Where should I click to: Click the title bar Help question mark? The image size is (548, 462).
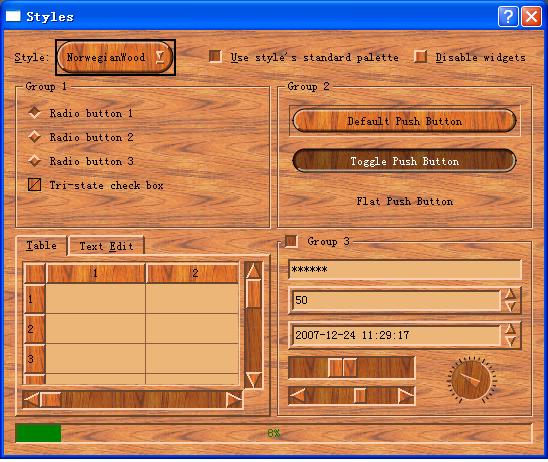[508, 16]
